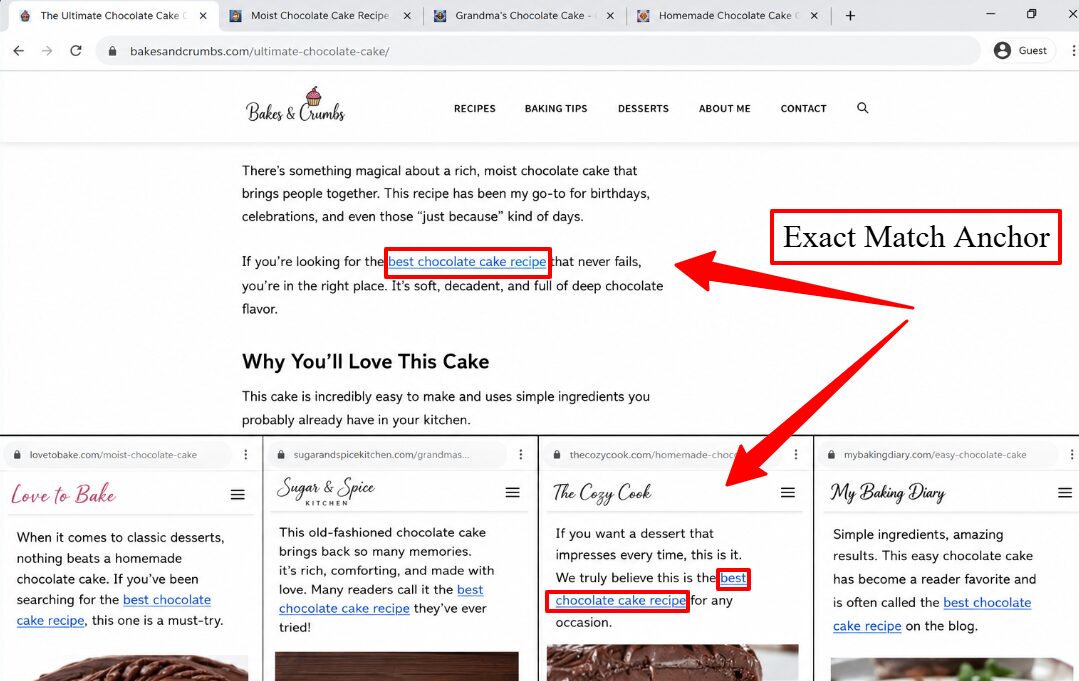Click thecozycook.com address bar
Viewport: 1079px width, 681px height.
(x=663, y=455)
